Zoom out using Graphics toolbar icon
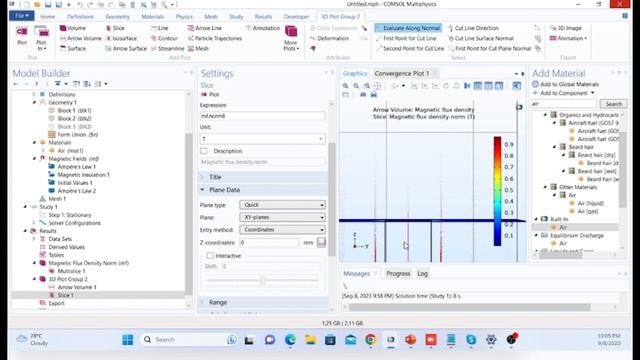This screenshot has width=640, height=360. point(356,86)
